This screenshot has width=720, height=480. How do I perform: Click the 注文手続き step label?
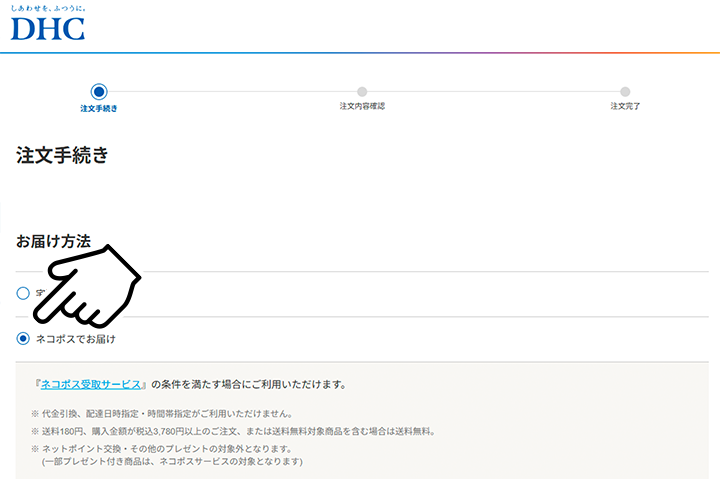[98, 107]
